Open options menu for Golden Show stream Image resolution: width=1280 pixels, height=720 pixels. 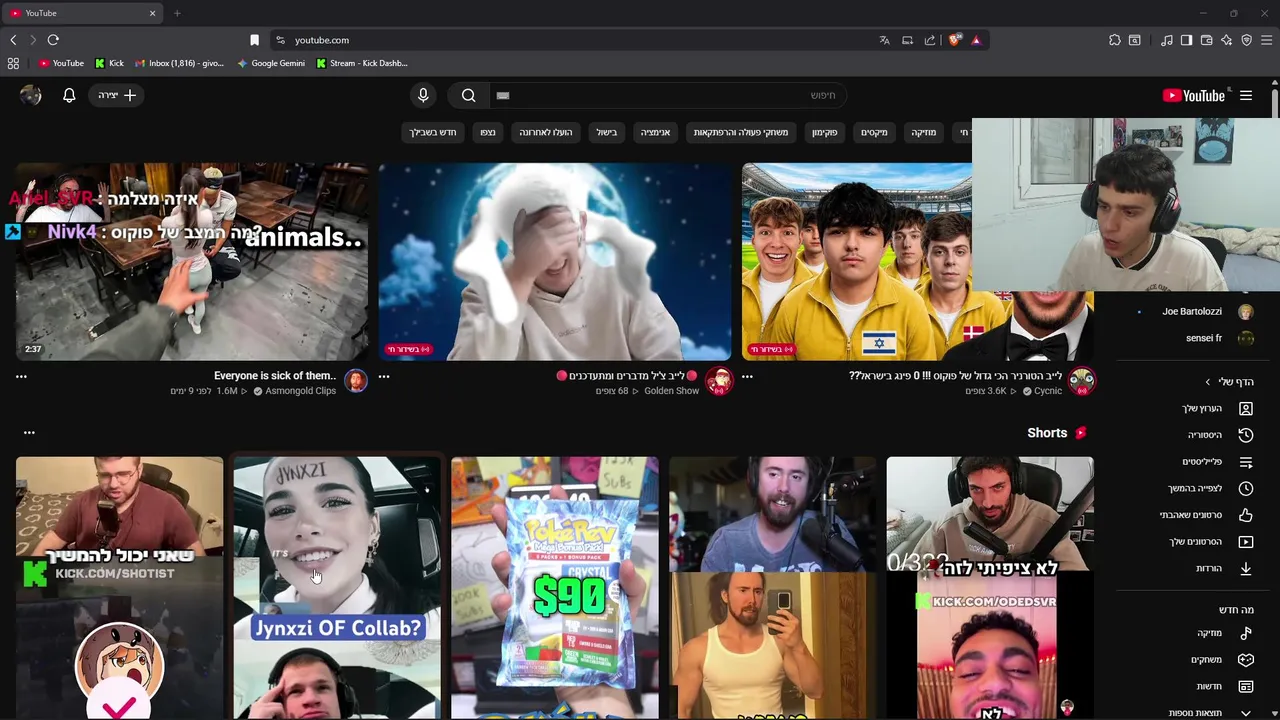click(384, 377)
